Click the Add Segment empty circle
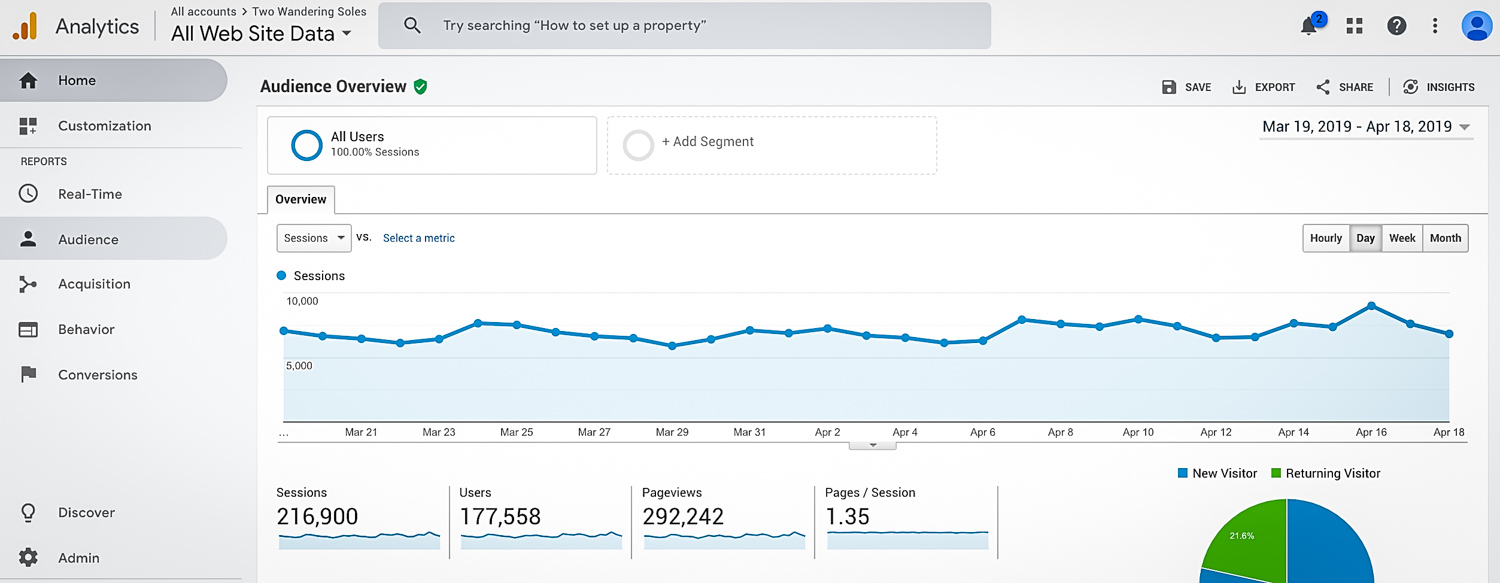The height and width of the screenshot is (583, 1500). pos(638,145)
